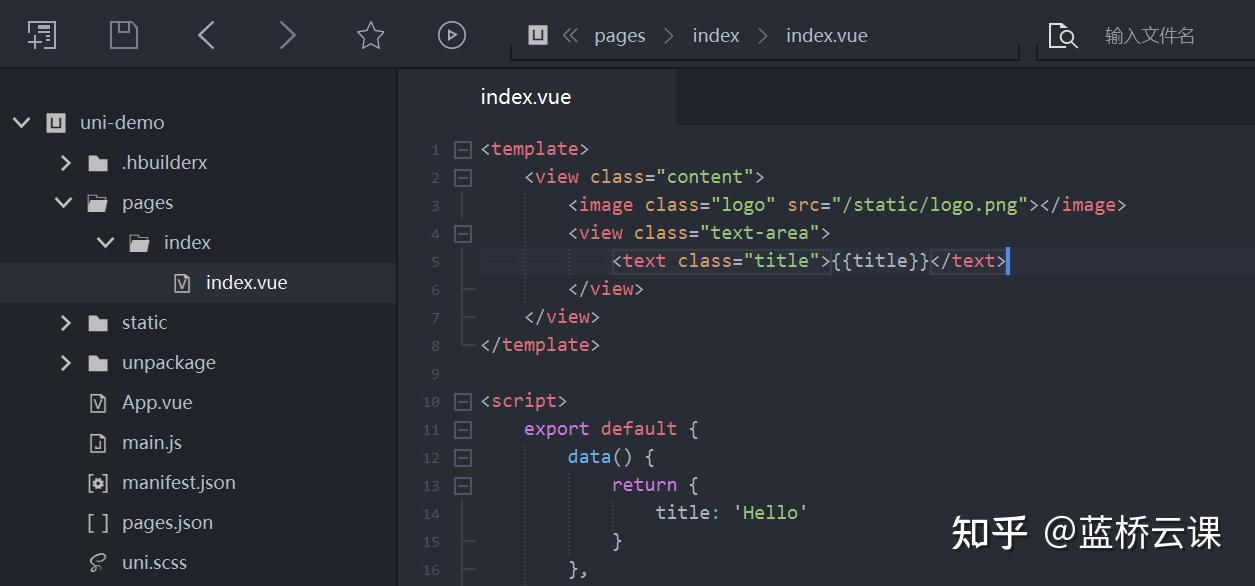Viewport: 1255px width, 586px height.
Task: Open the uni.scss file
Action: pyautogui.click(x=154, y=563)
